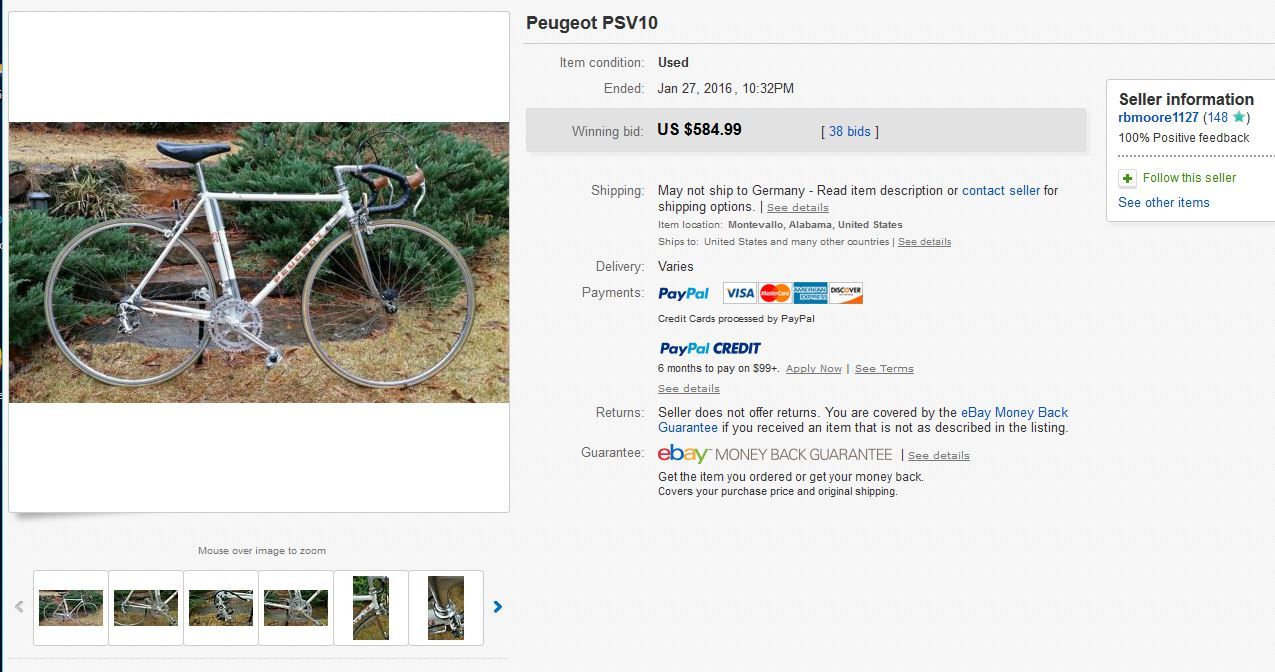The image size is (1275, 672).
Task: Select the first bike thumbnail
Action: pos(71,607)
